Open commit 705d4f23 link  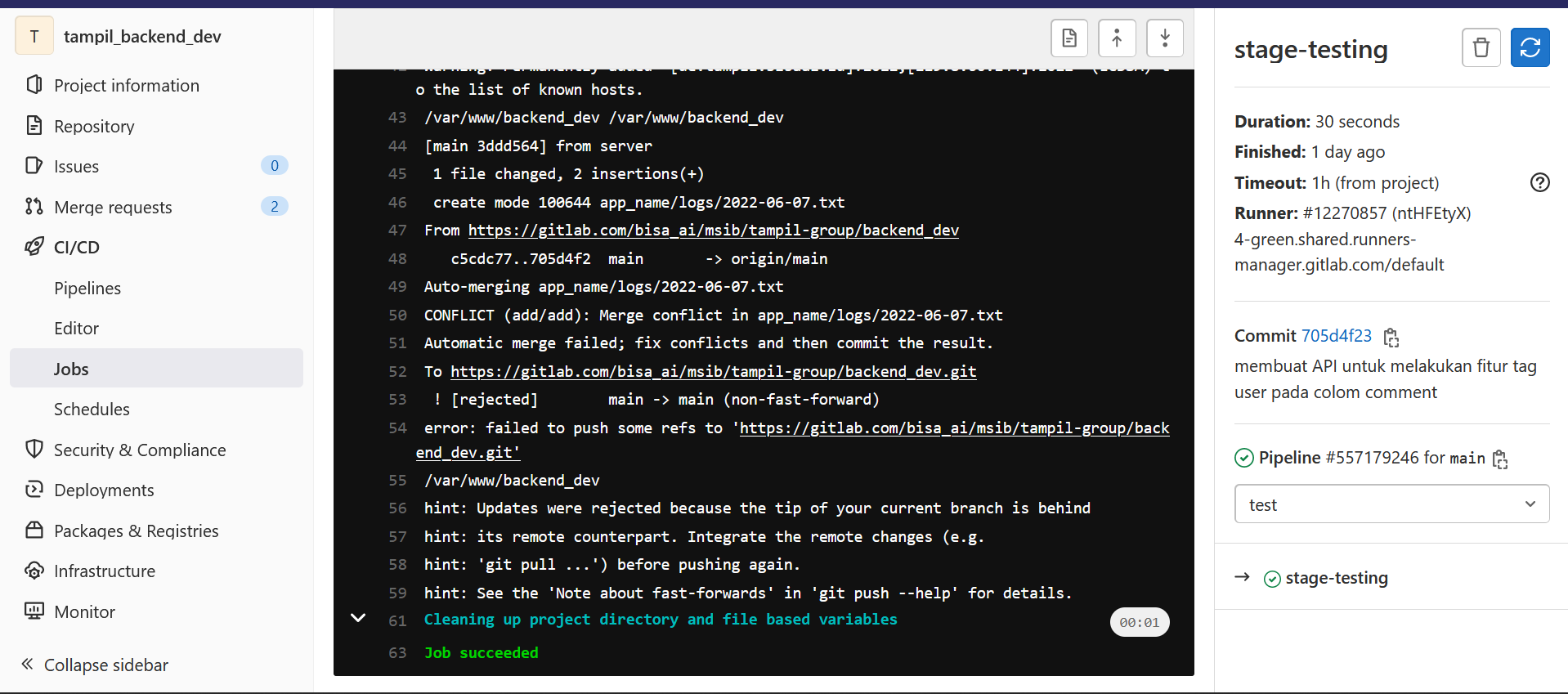coord(1336,336)
